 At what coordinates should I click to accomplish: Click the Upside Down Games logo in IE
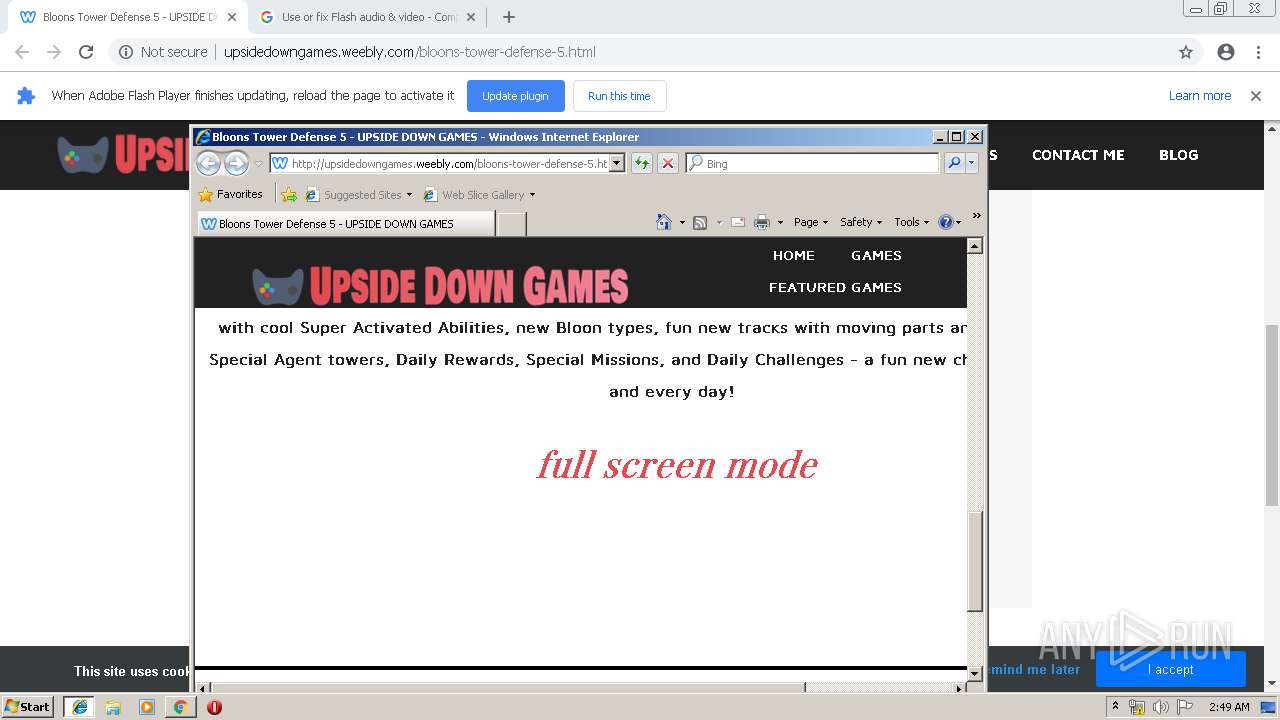pos(440,286)
